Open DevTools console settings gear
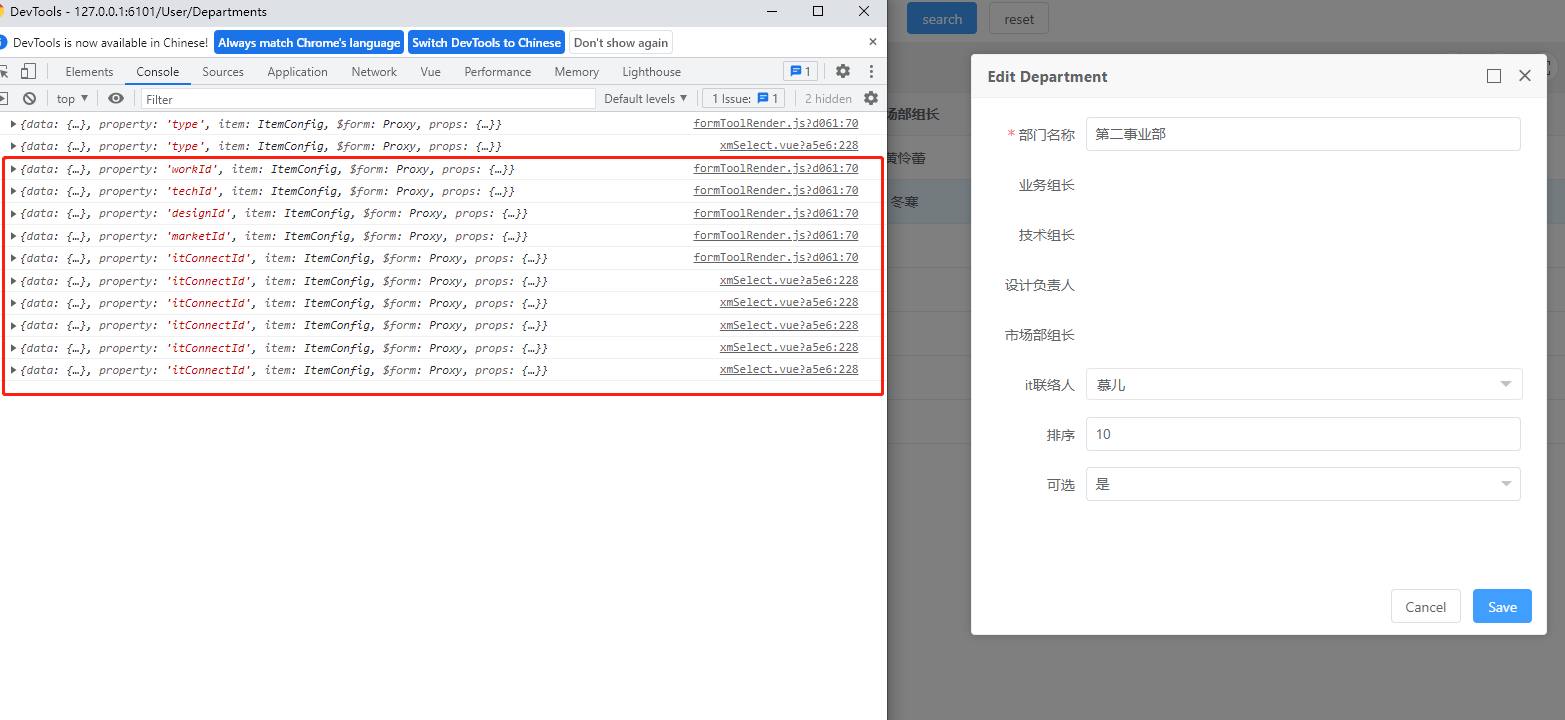This screenshot has height=720, width=1565. point(843,71)
